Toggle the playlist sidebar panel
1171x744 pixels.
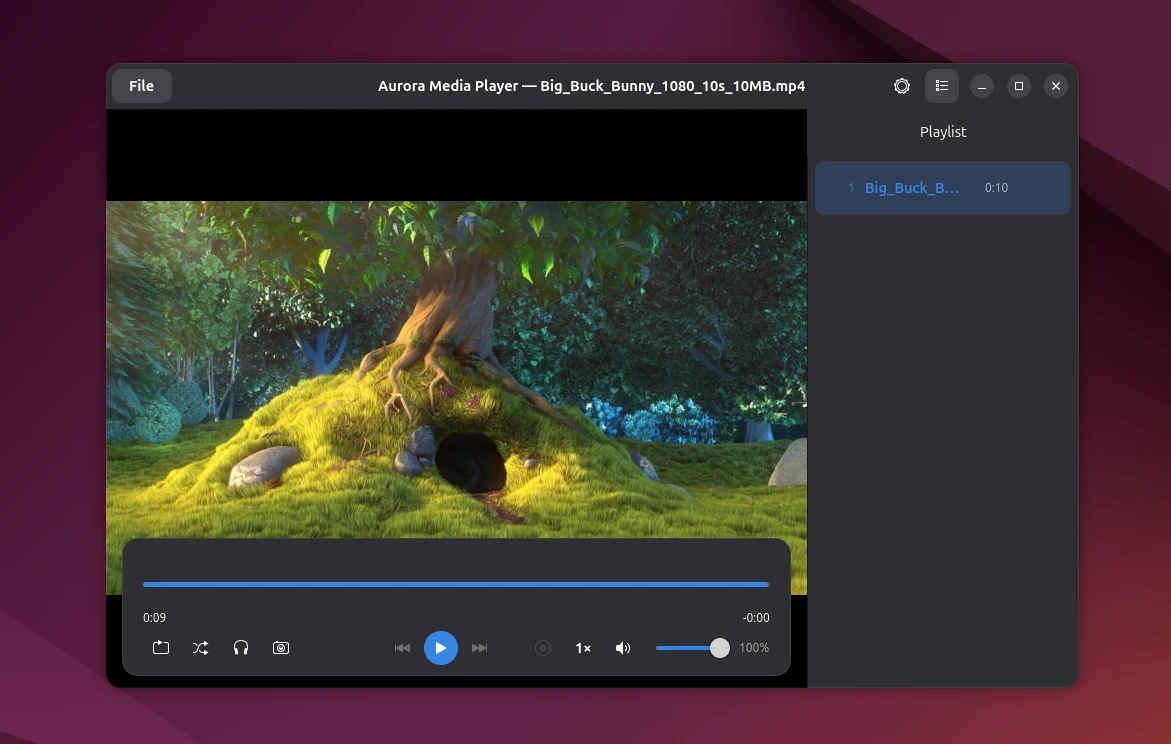click(x=942, y=86)
